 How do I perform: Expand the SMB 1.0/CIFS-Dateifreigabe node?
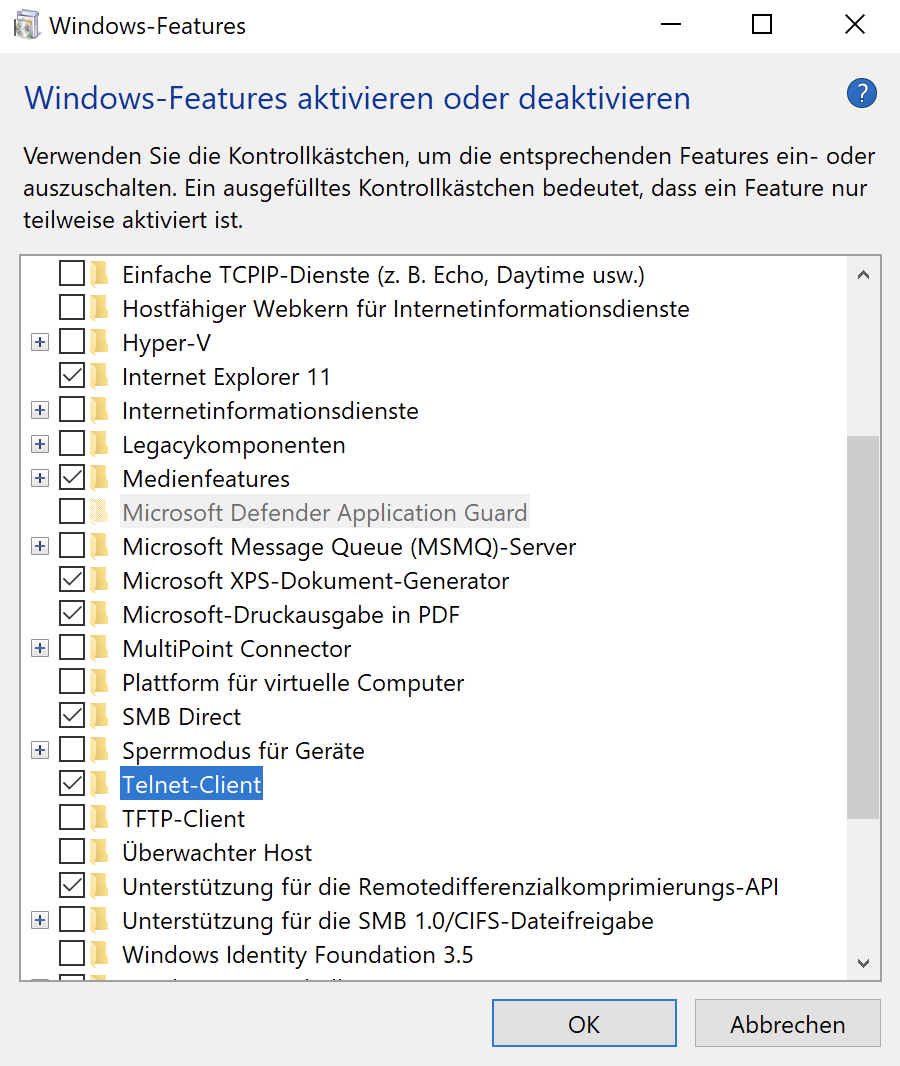click(x=40, y=920)
